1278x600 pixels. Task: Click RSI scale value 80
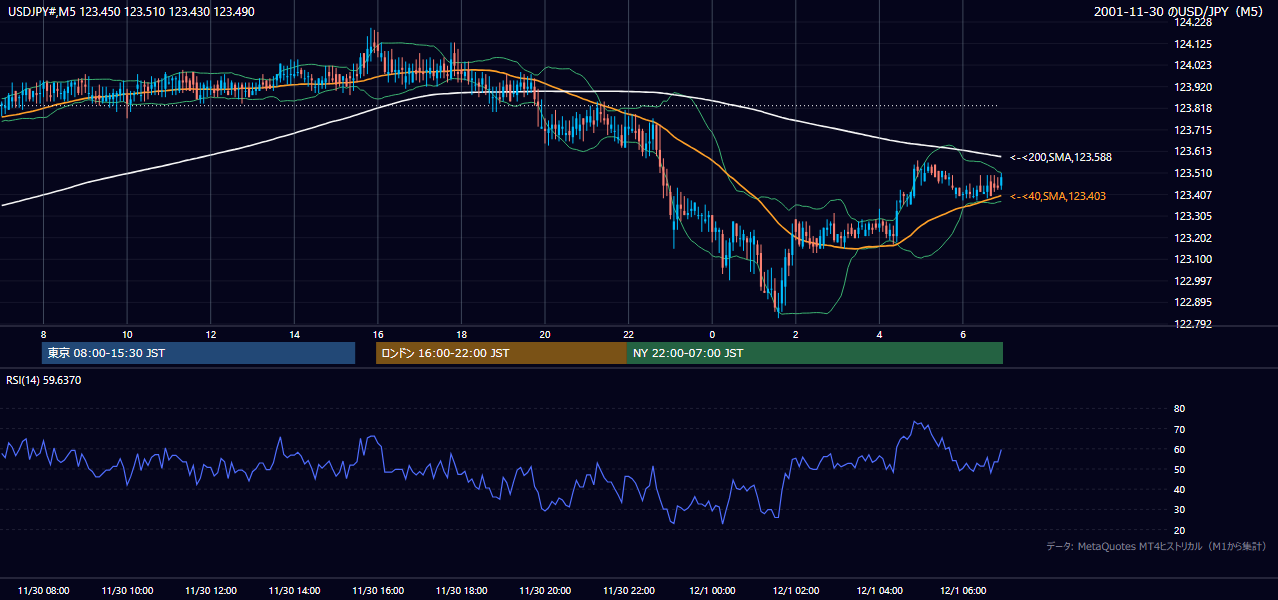click(1179, 409)
